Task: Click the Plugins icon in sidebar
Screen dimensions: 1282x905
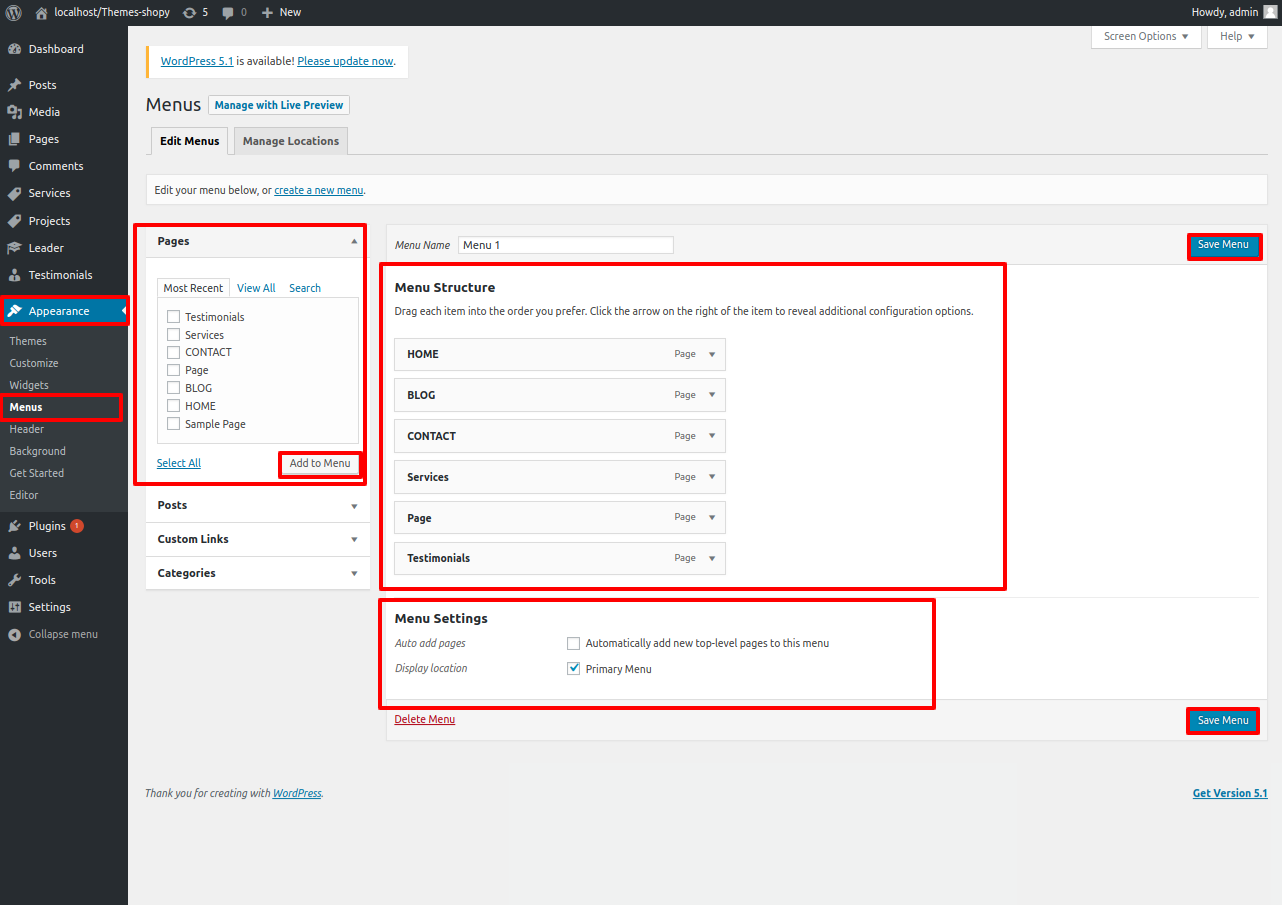Action: 14,526
